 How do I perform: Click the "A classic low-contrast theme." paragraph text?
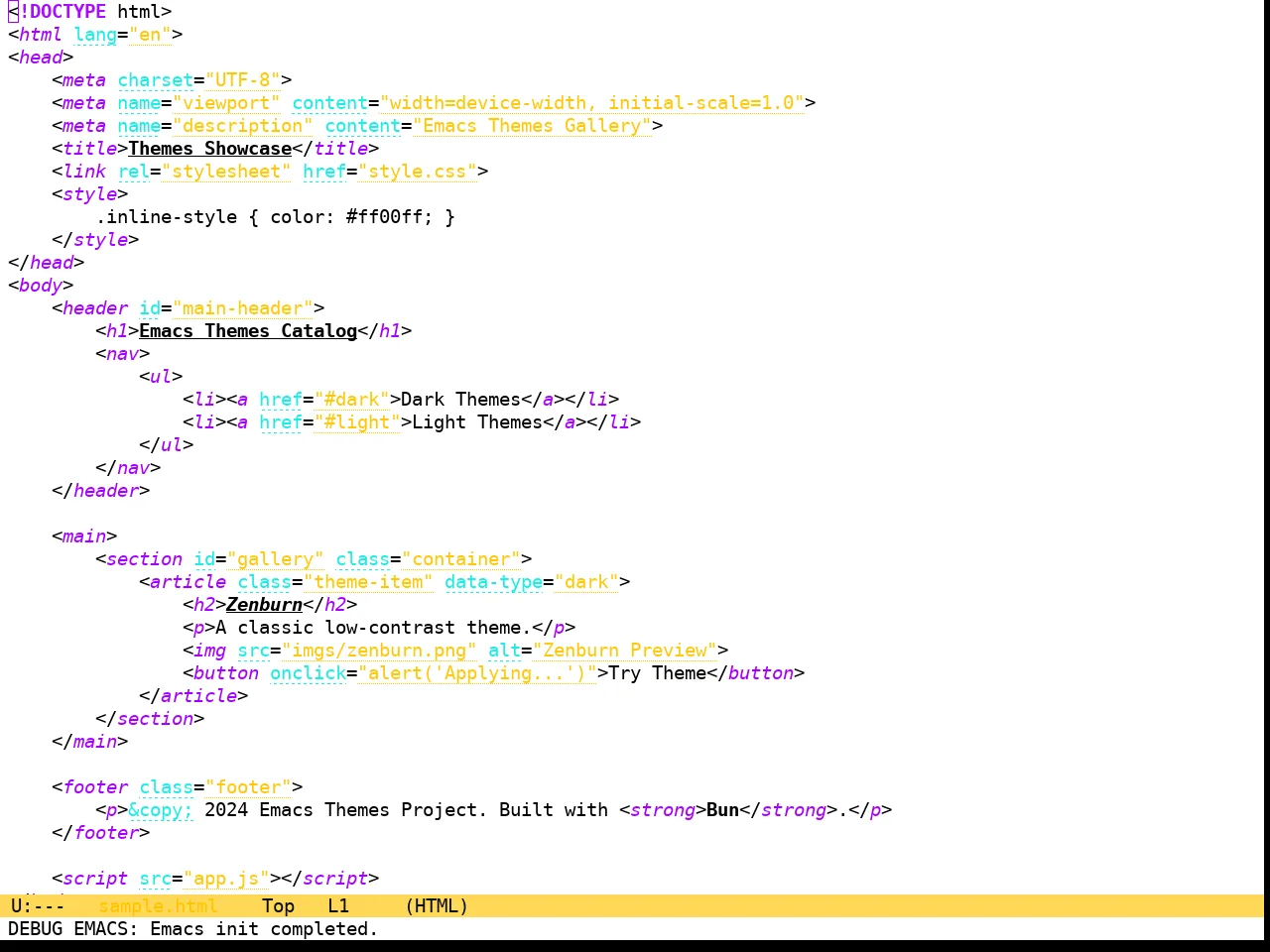coord(374,628)
